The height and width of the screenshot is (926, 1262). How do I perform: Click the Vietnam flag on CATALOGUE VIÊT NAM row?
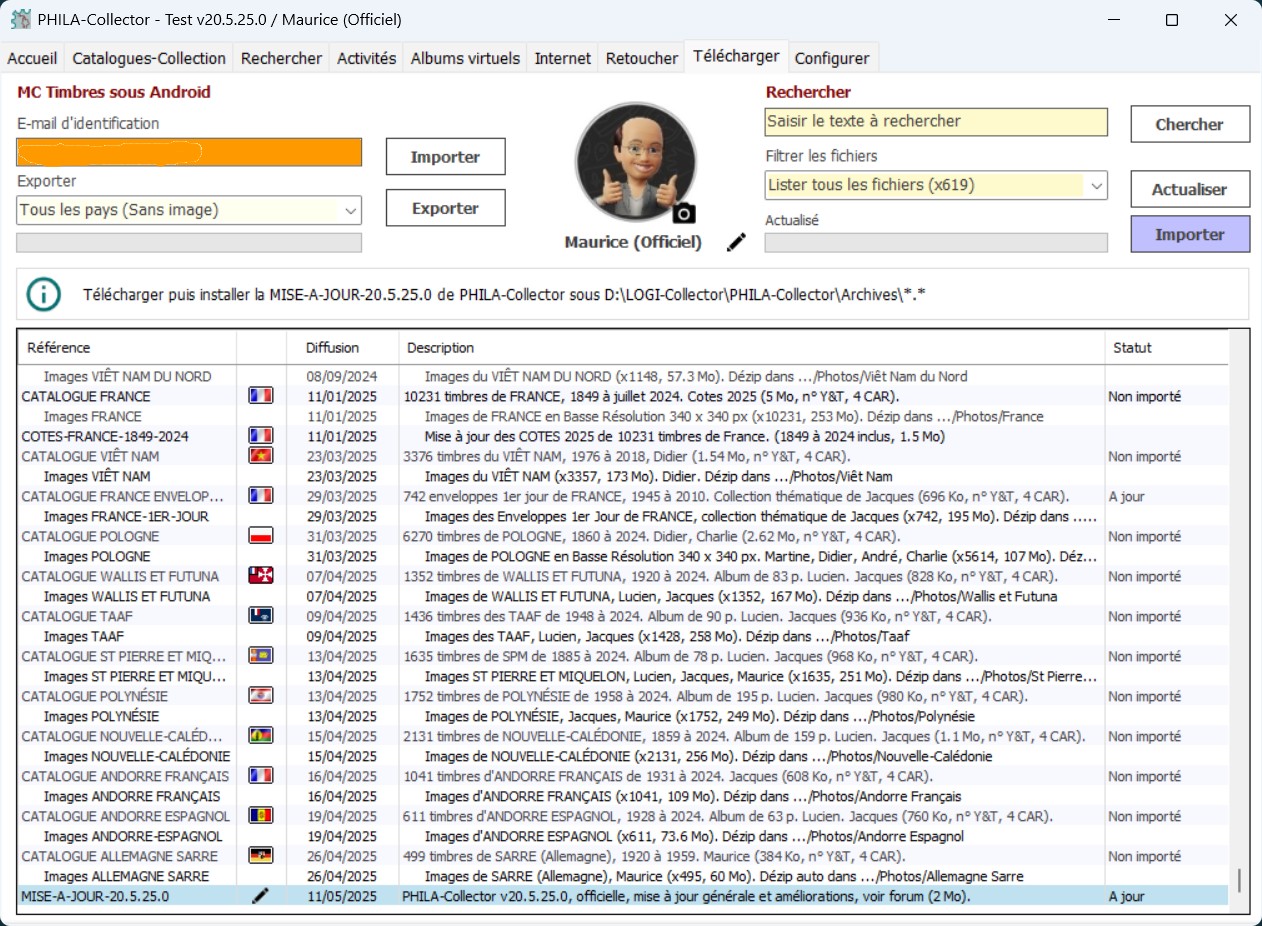tap(260, 456)
